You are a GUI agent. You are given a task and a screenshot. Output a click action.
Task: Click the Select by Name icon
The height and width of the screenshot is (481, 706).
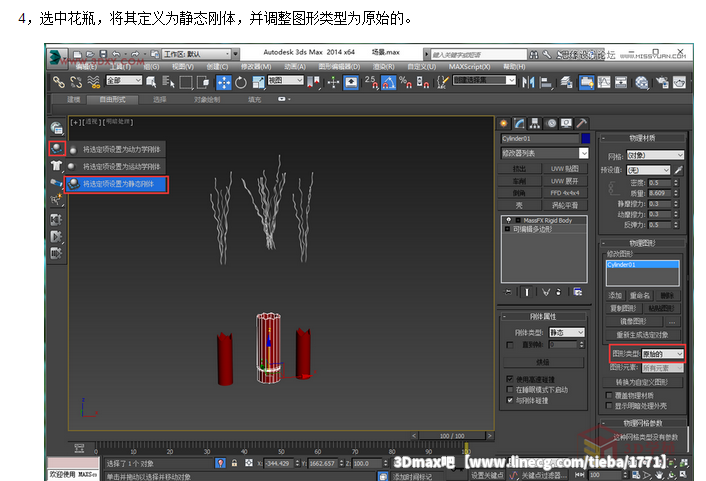(x=168, y=82)
